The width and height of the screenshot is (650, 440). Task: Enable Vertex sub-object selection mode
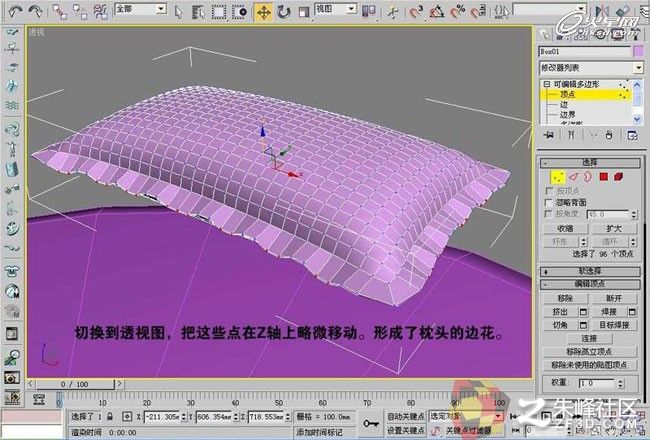pyautogui.click(x=558, y=177)
